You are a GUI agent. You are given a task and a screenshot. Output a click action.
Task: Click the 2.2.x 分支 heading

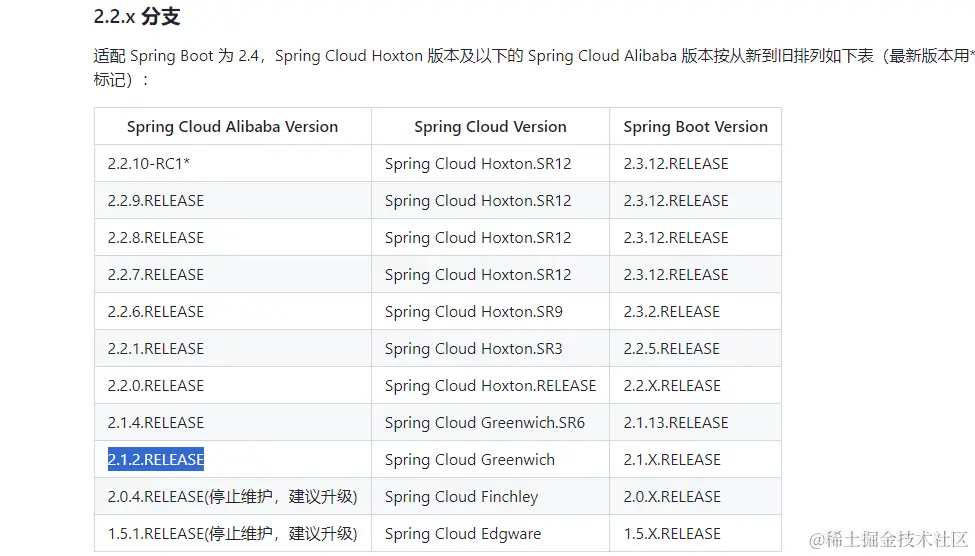tap(137, 17)
